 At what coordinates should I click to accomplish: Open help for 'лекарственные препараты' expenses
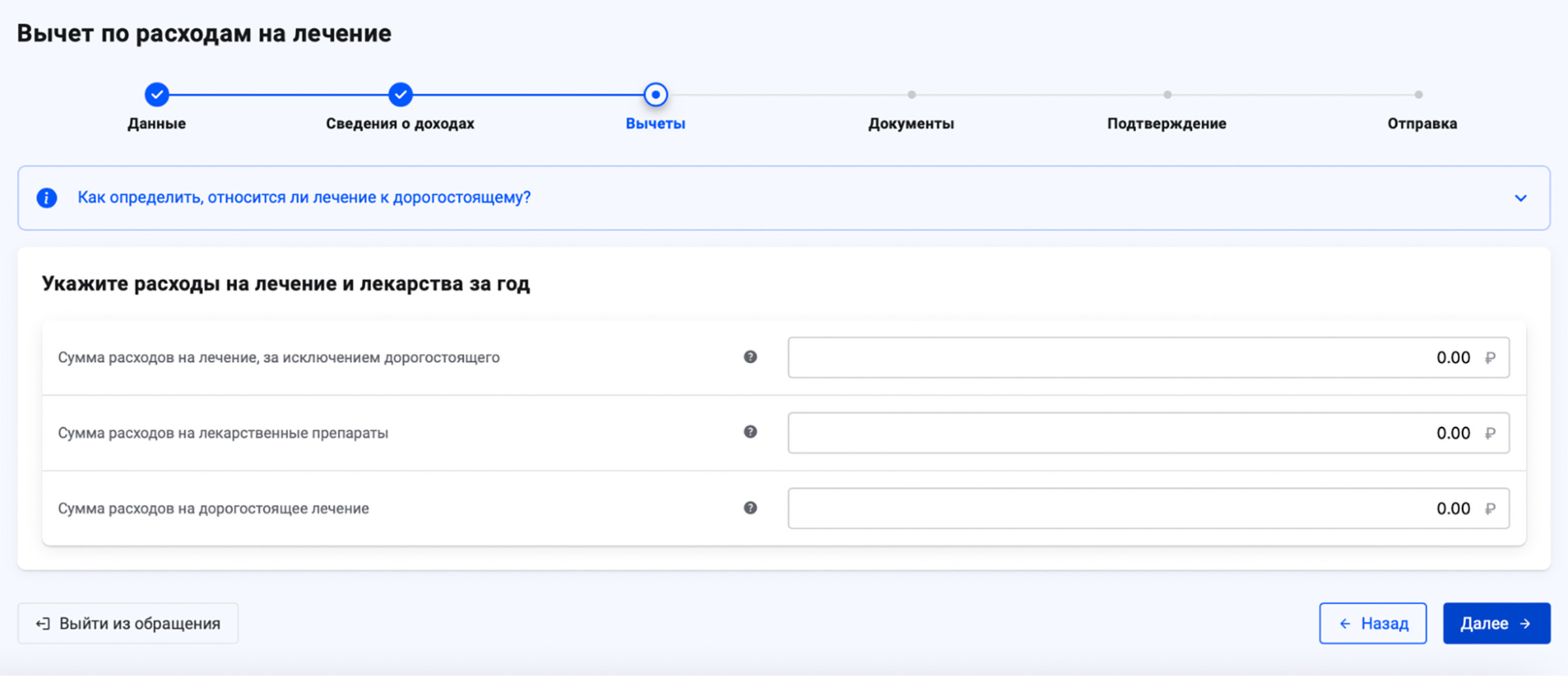click(750, 432)
